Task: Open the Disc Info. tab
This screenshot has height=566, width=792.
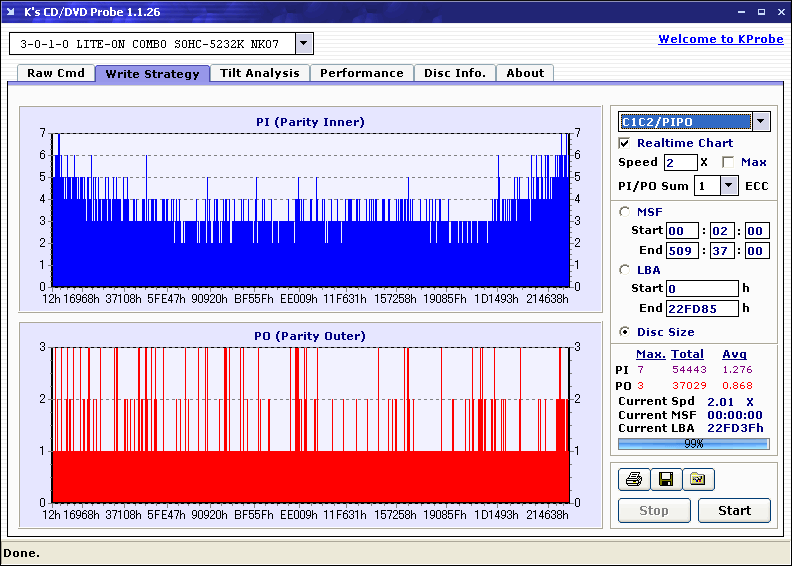Action: tap(454, 73)
